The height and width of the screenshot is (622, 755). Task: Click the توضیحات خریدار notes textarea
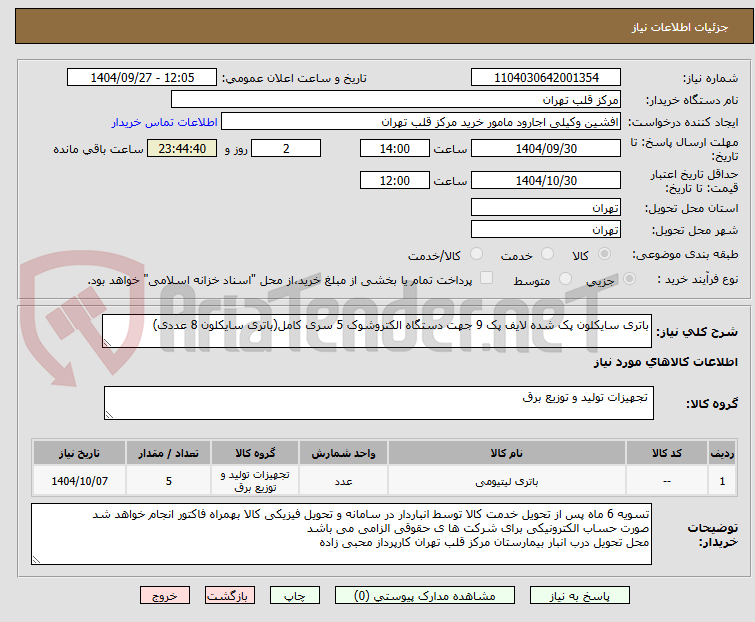pos(341,534)
